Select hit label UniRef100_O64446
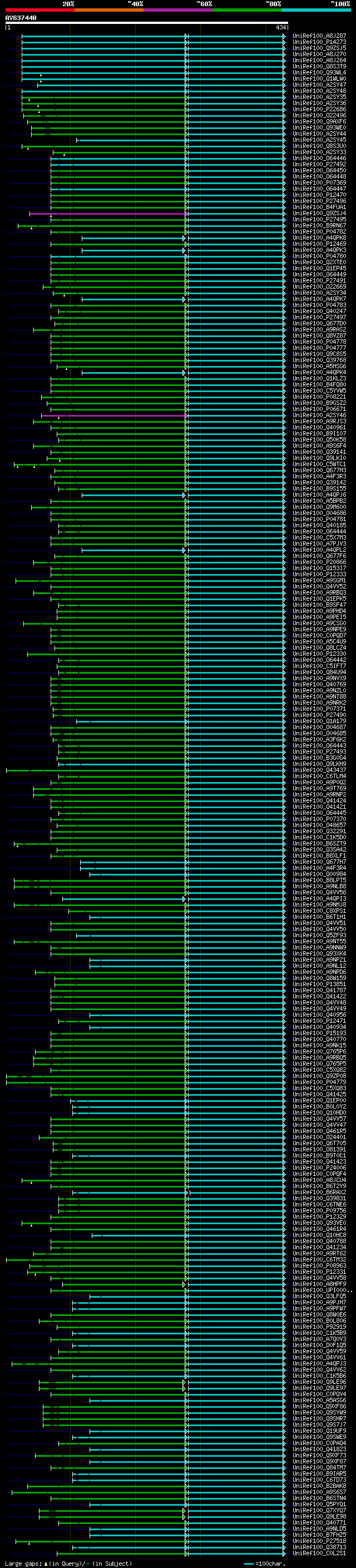Screen dimensions: 356x1568 (319, 159)
